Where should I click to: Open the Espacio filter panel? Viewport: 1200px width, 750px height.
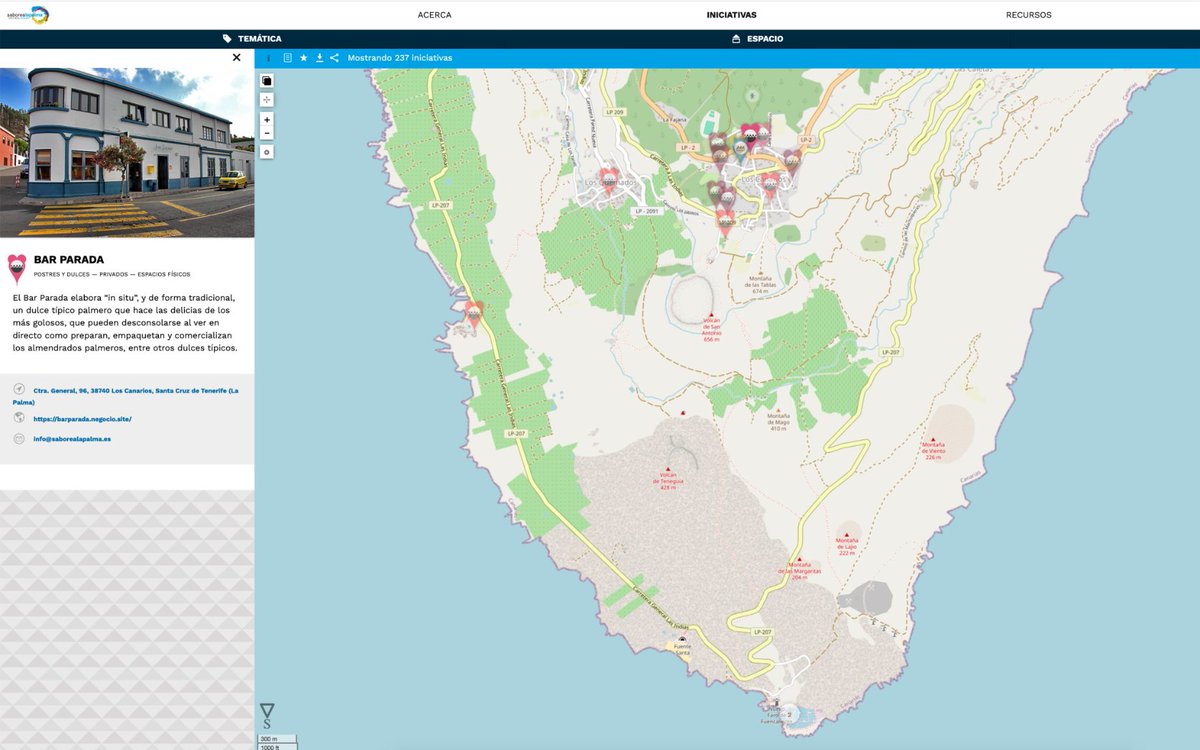click(x=758, y=39)
